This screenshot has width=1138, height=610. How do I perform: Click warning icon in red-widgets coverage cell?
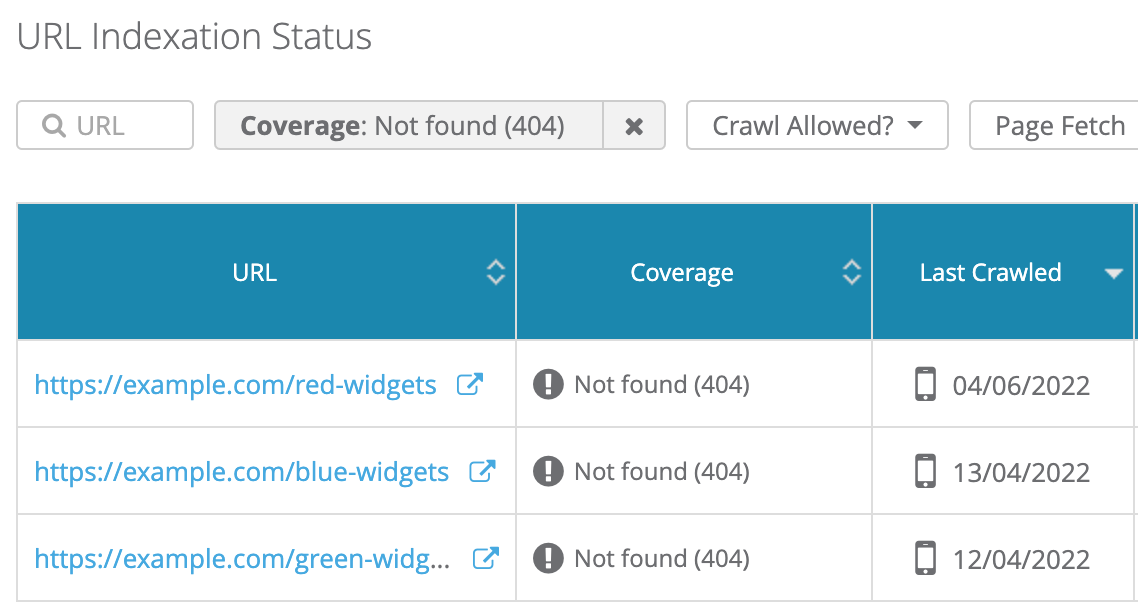pos(548,384)
